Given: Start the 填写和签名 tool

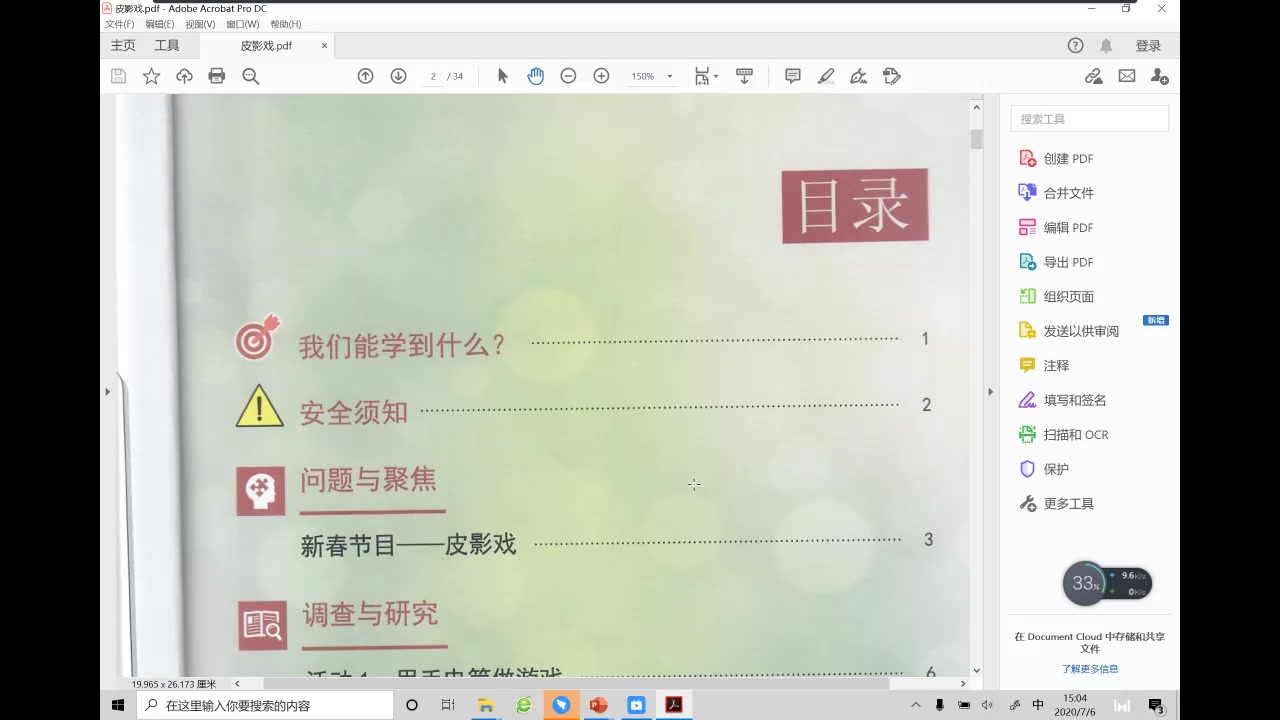Looking at the screenshot, I should pos(1072,399).
